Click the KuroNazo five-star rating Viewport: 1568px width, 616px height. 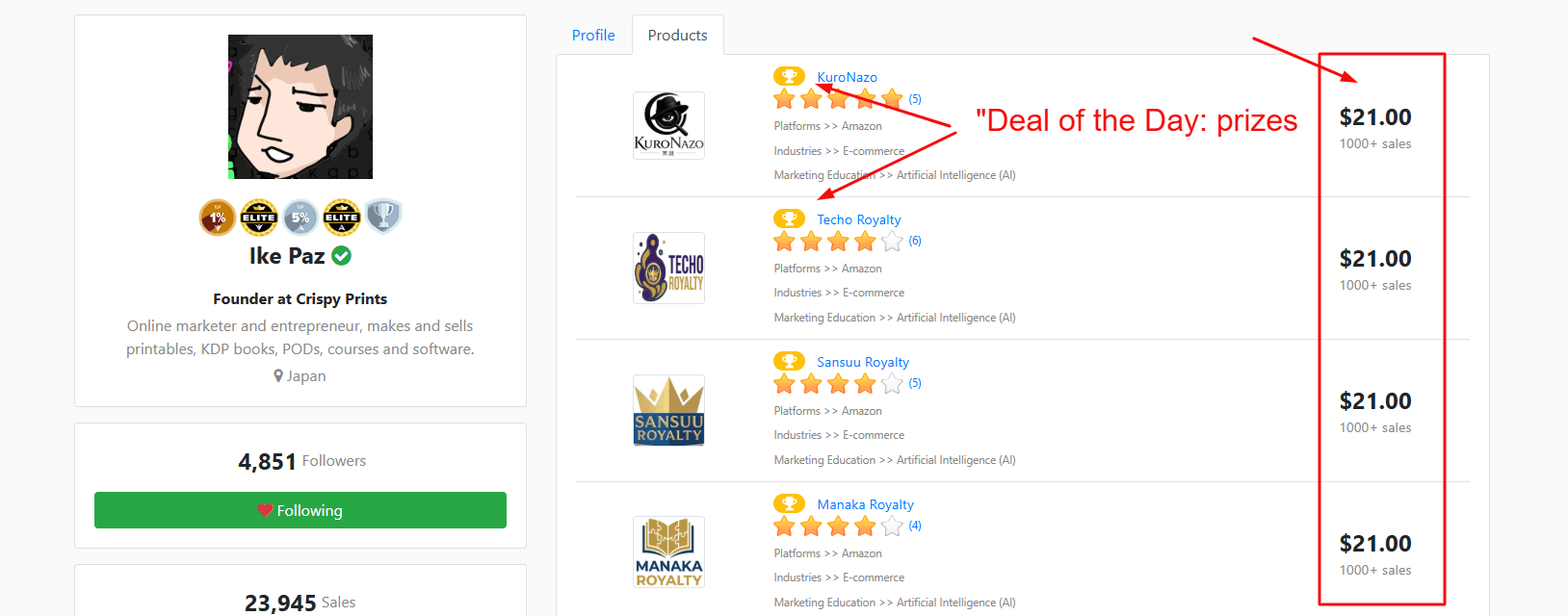tap(838, 98)
